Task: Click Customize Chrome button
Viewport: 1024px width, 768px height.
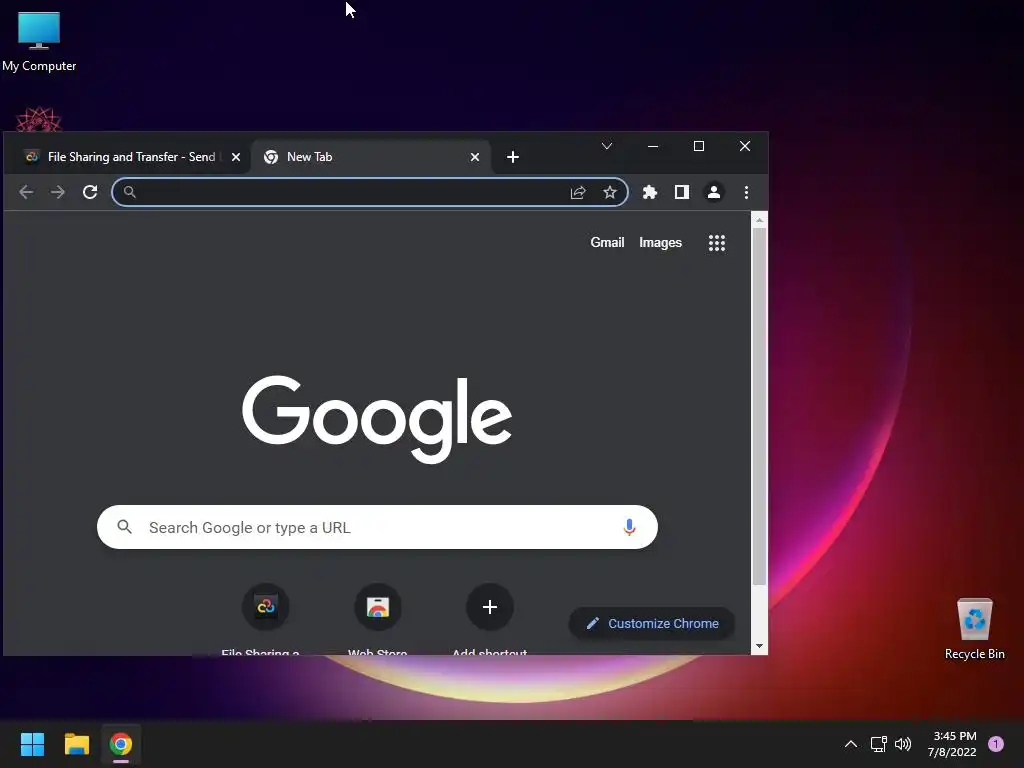Action: [652, 624]
